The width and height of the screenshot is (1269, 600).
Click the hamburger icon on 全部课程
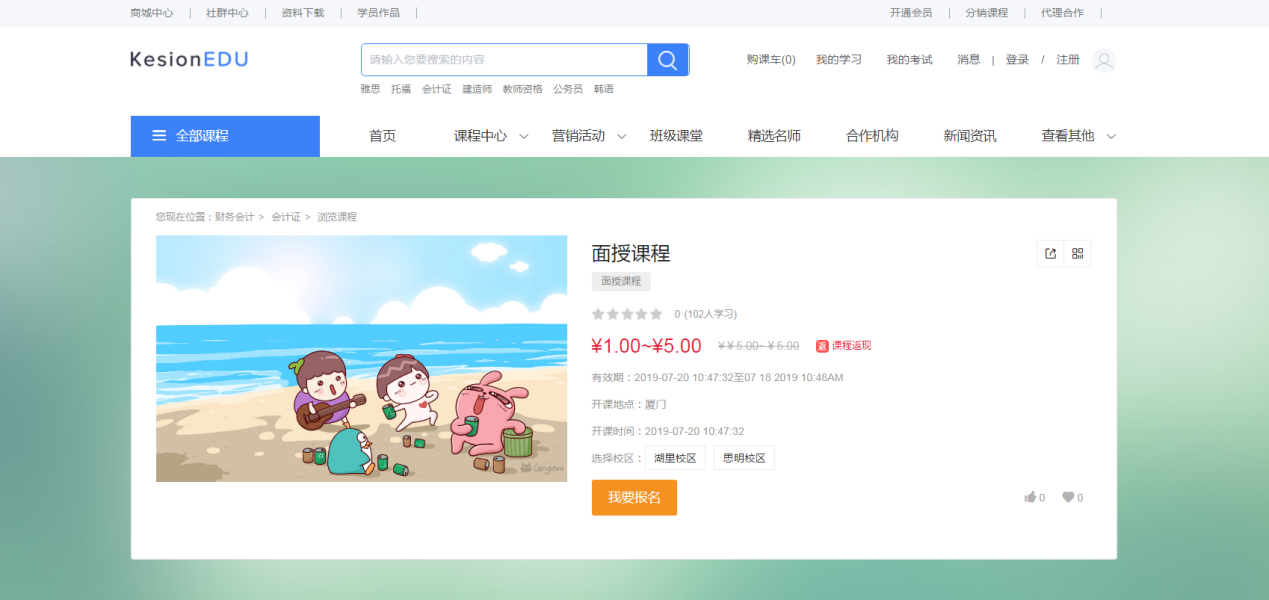[x=157, y=135]
